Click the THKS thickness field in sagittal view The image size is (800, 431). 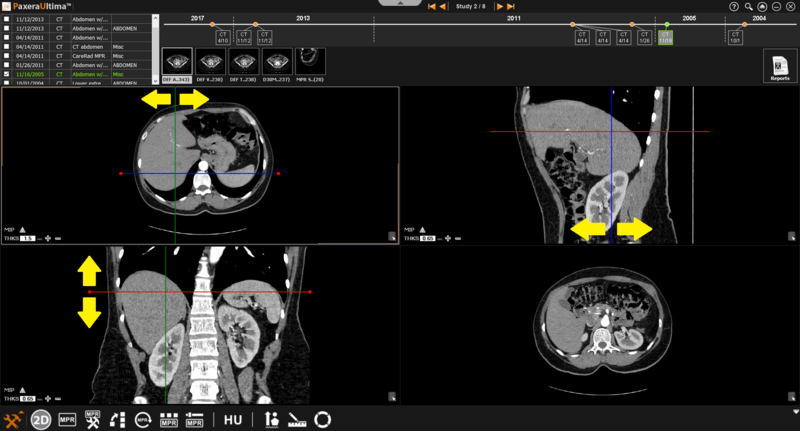pos(427,239)
